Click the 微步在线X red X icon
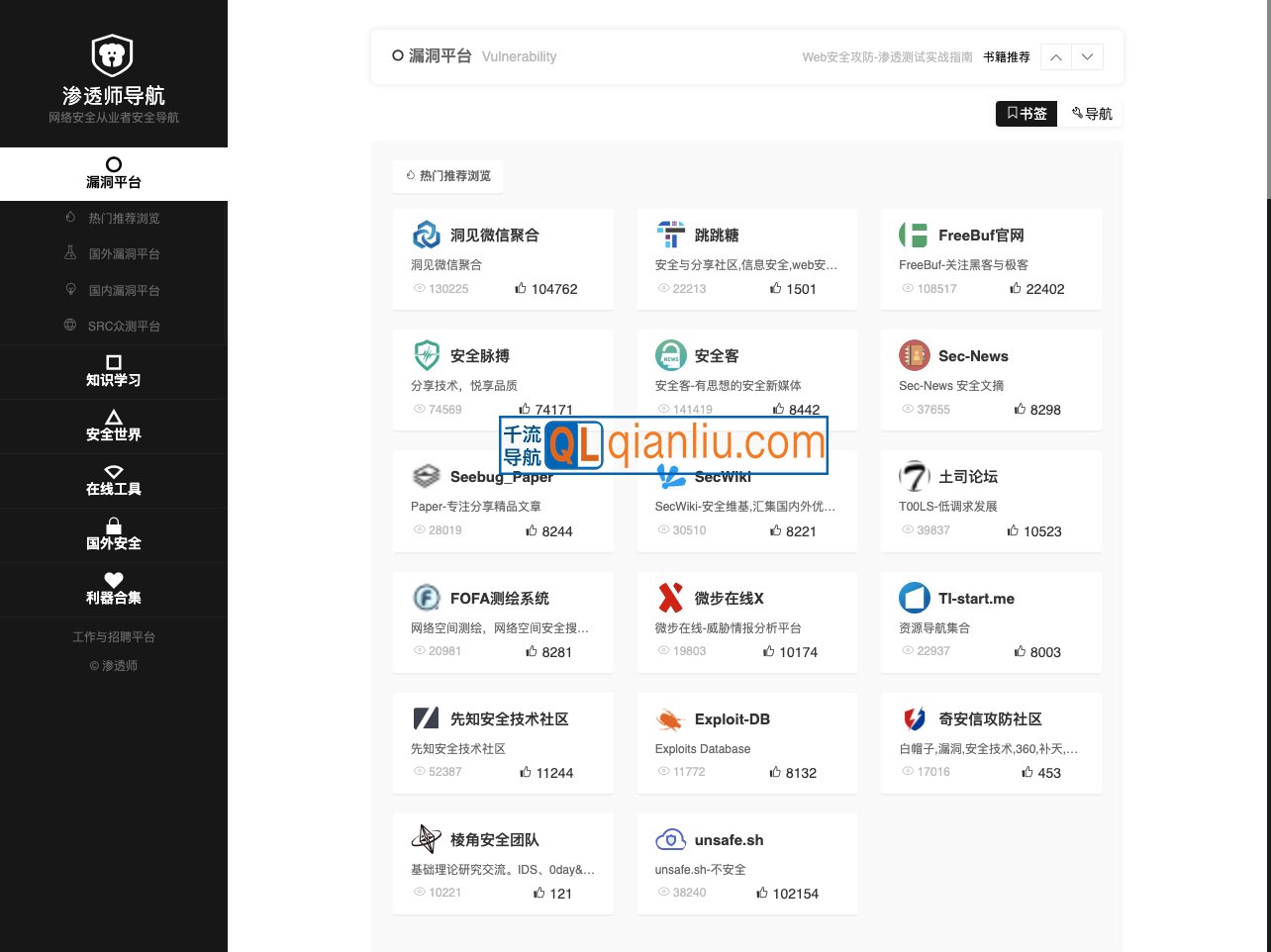Viewport: 1271px width, 952px height. tap(670, 598)
